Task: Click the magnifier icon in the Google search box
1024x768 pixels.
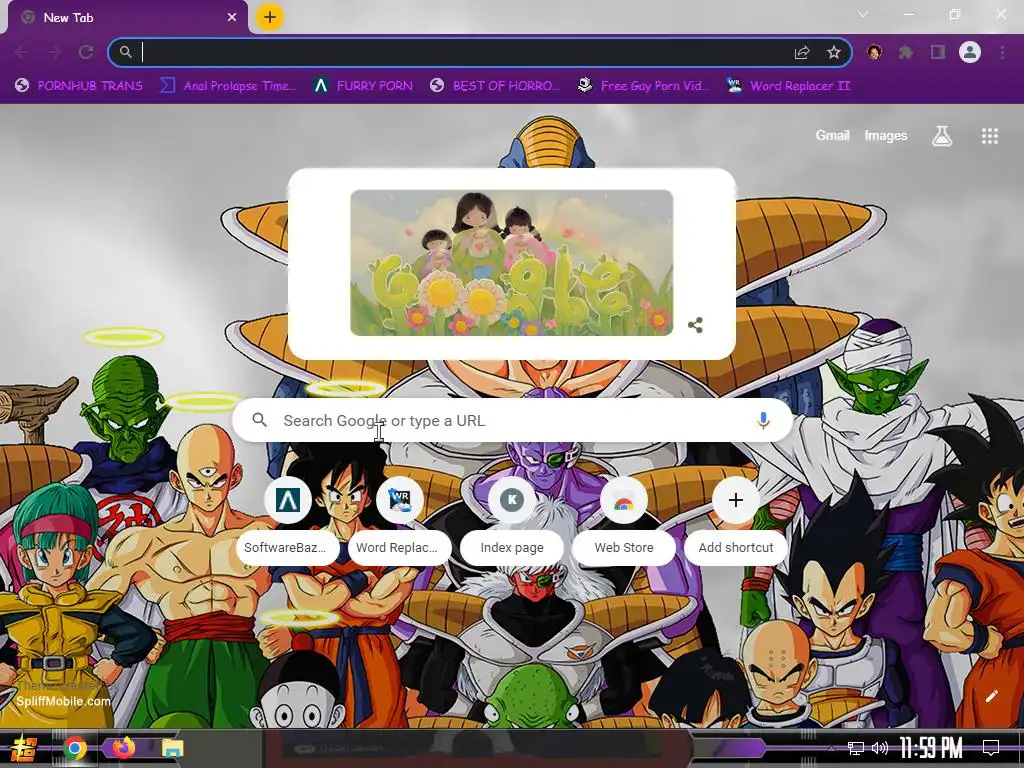Action: [x=259, y=420]
